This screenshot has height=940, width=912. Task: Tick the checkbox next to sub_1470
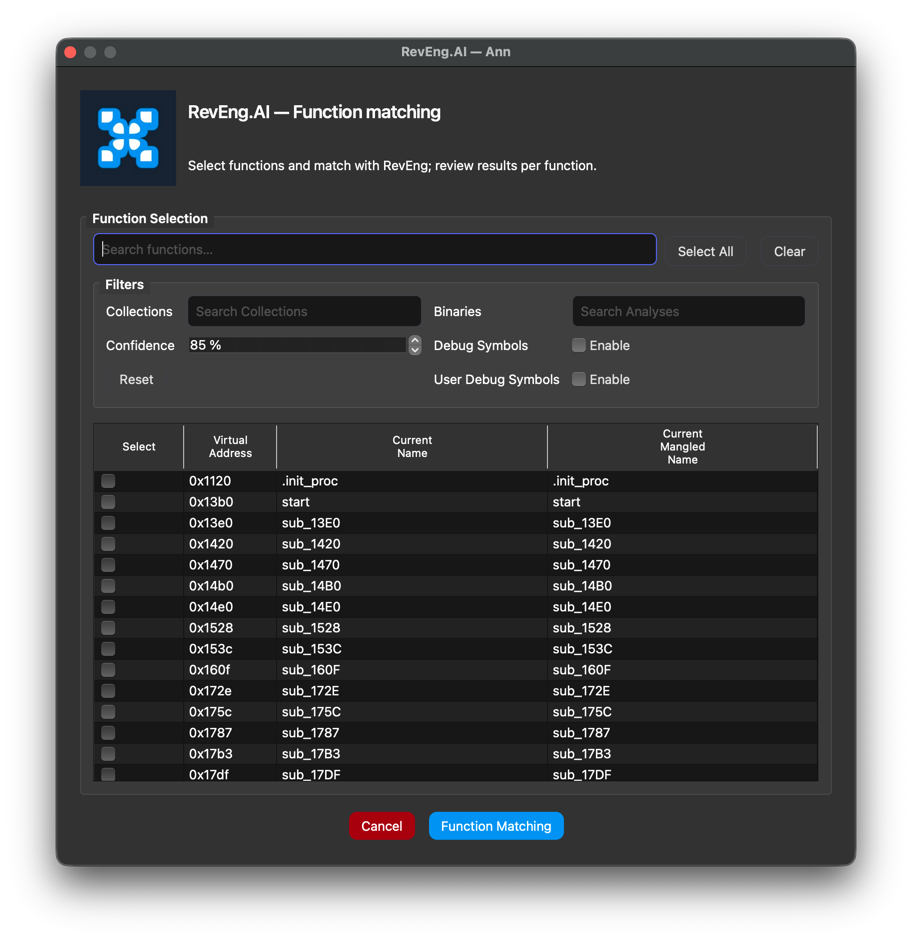coord(107,565)
